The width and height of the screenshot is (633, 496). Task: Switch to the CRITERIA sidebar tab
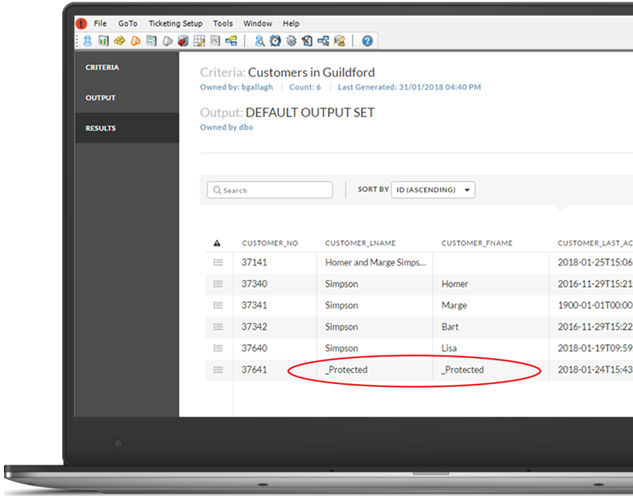(127, 67)
